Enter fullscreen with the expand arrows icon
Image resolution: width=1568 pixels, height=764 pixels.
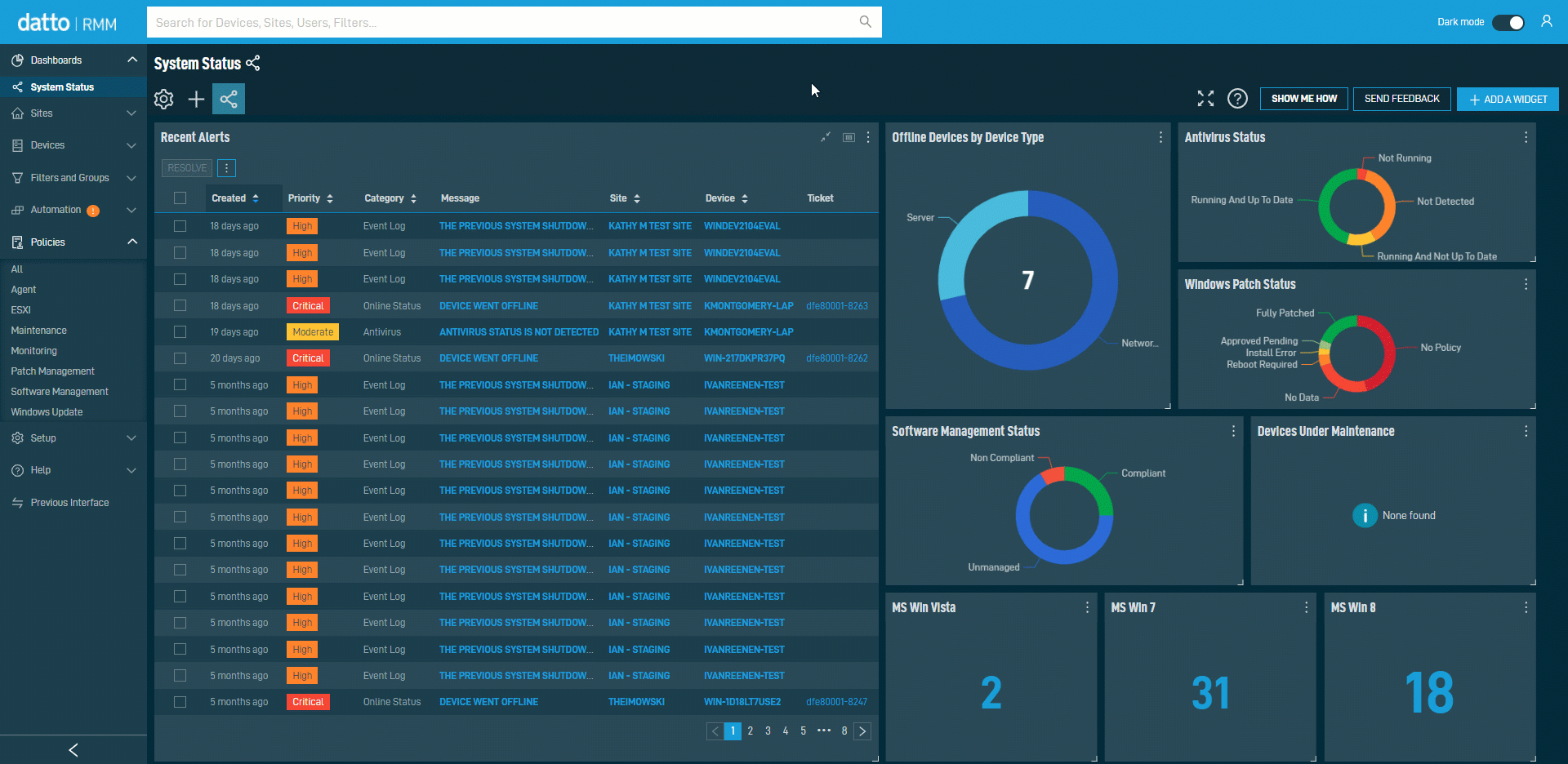coord(1205,99)
